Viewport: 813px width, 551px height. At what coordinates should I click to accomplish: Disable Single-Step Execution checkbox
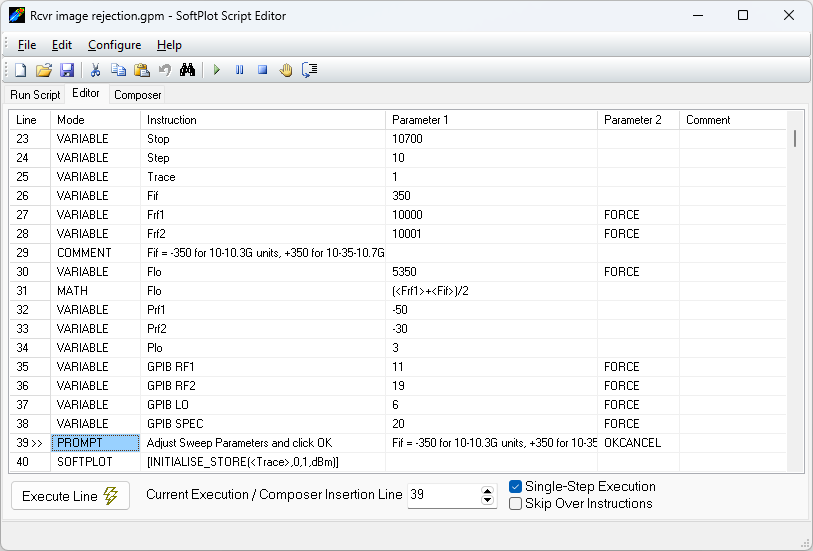(x=516, y=486)
